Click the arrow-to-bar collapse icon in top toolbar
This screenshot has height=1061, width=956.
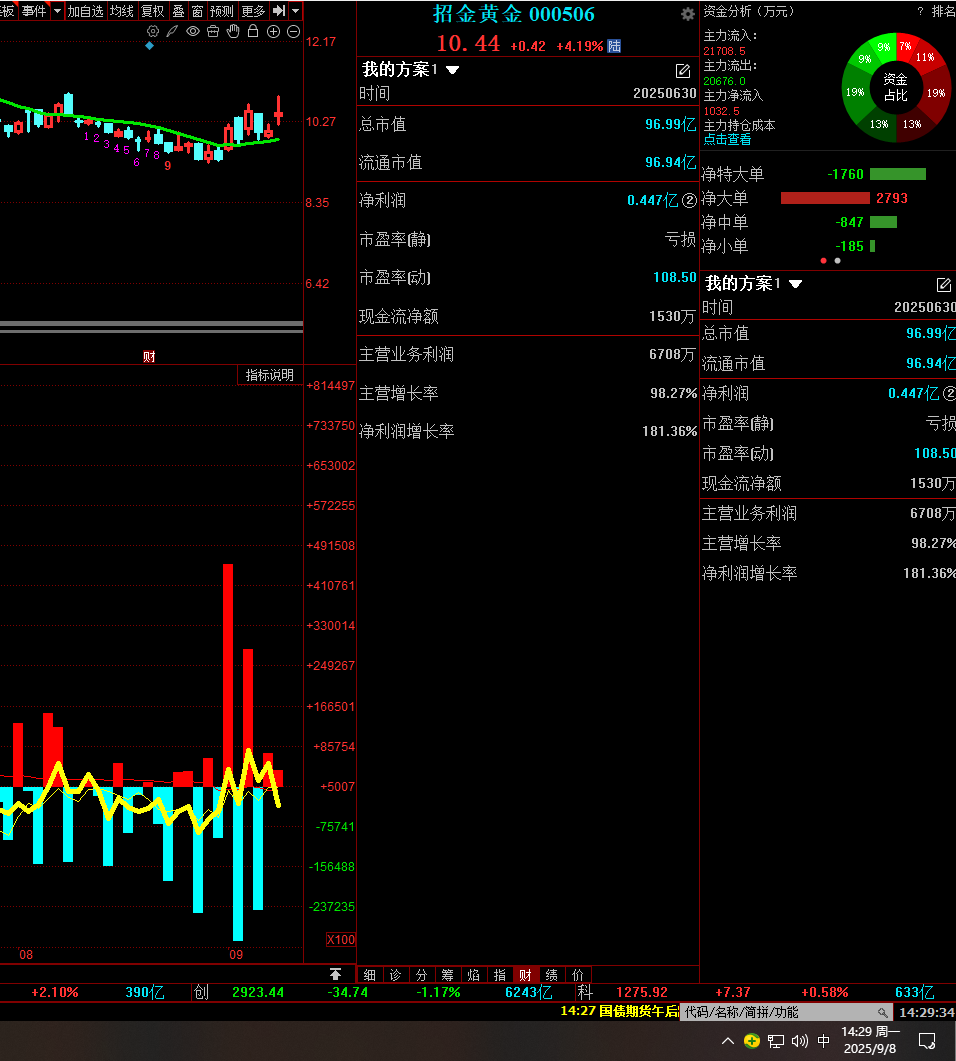coord(279,11)
